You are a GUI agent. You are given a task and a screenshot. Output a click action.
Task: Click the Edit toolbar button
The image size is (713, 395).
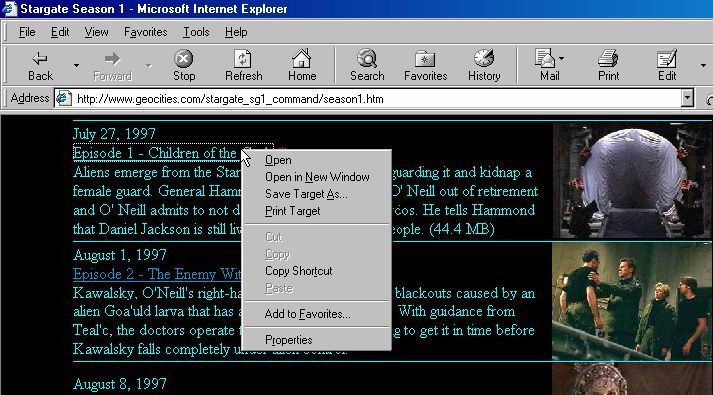coord(667,66)
